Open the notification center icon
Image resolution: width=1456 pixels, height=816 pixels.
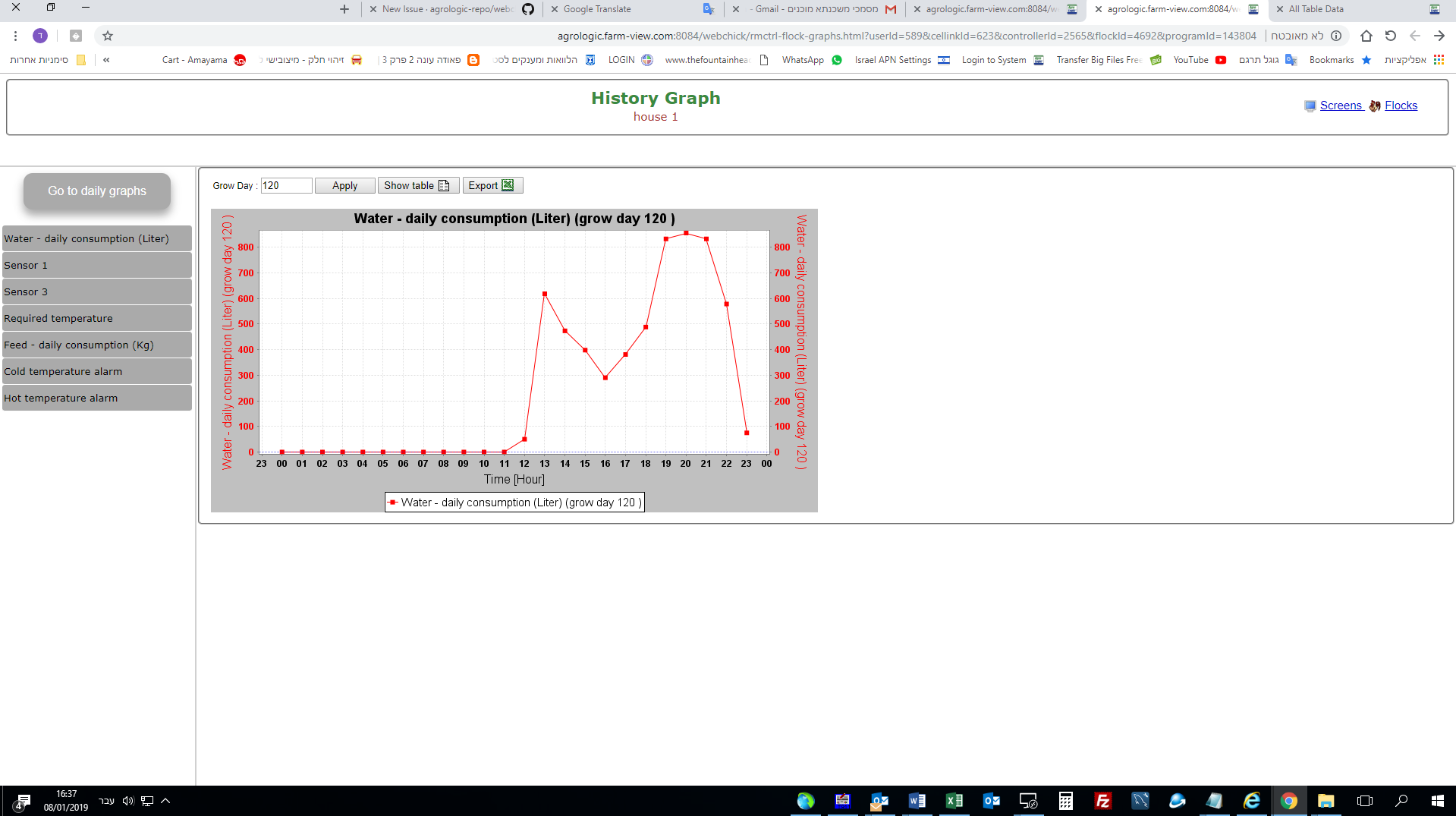[x=22, y=801]
